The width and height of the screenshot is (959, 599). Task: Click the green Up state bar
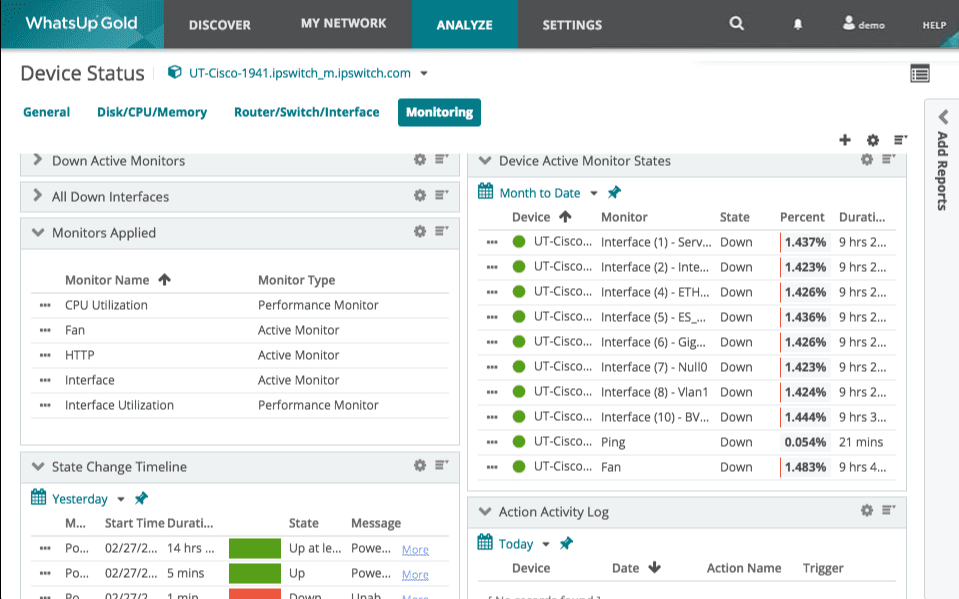pyautogui.click(x=256, y=574)
